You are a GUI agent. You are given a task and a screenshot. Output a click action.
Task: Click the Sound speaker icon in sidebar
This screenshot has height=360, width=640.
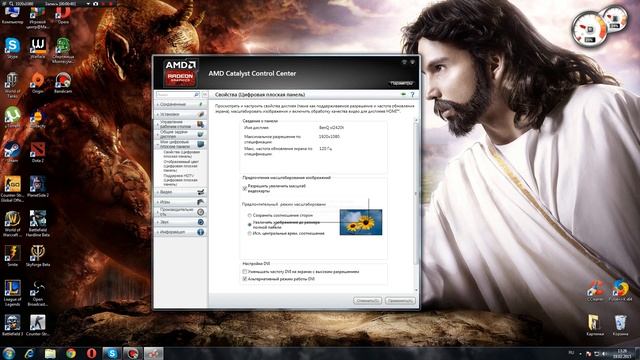click(x=200, y=222)
